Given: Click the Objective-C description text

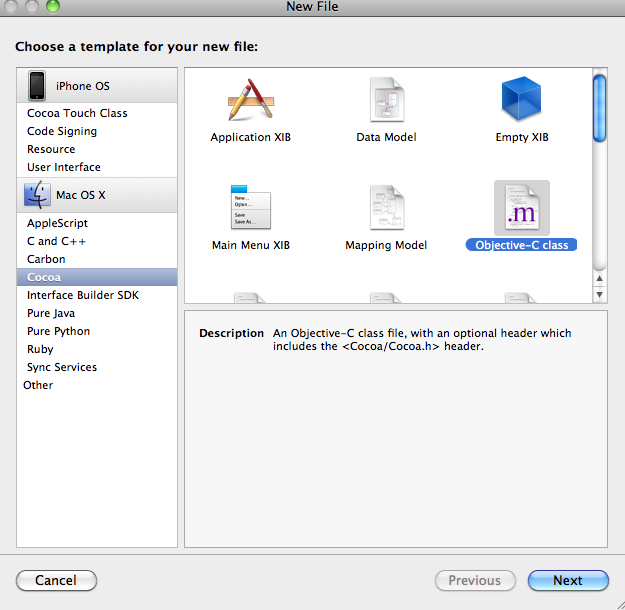Looking at the screenshot, I should pos(422,339).
